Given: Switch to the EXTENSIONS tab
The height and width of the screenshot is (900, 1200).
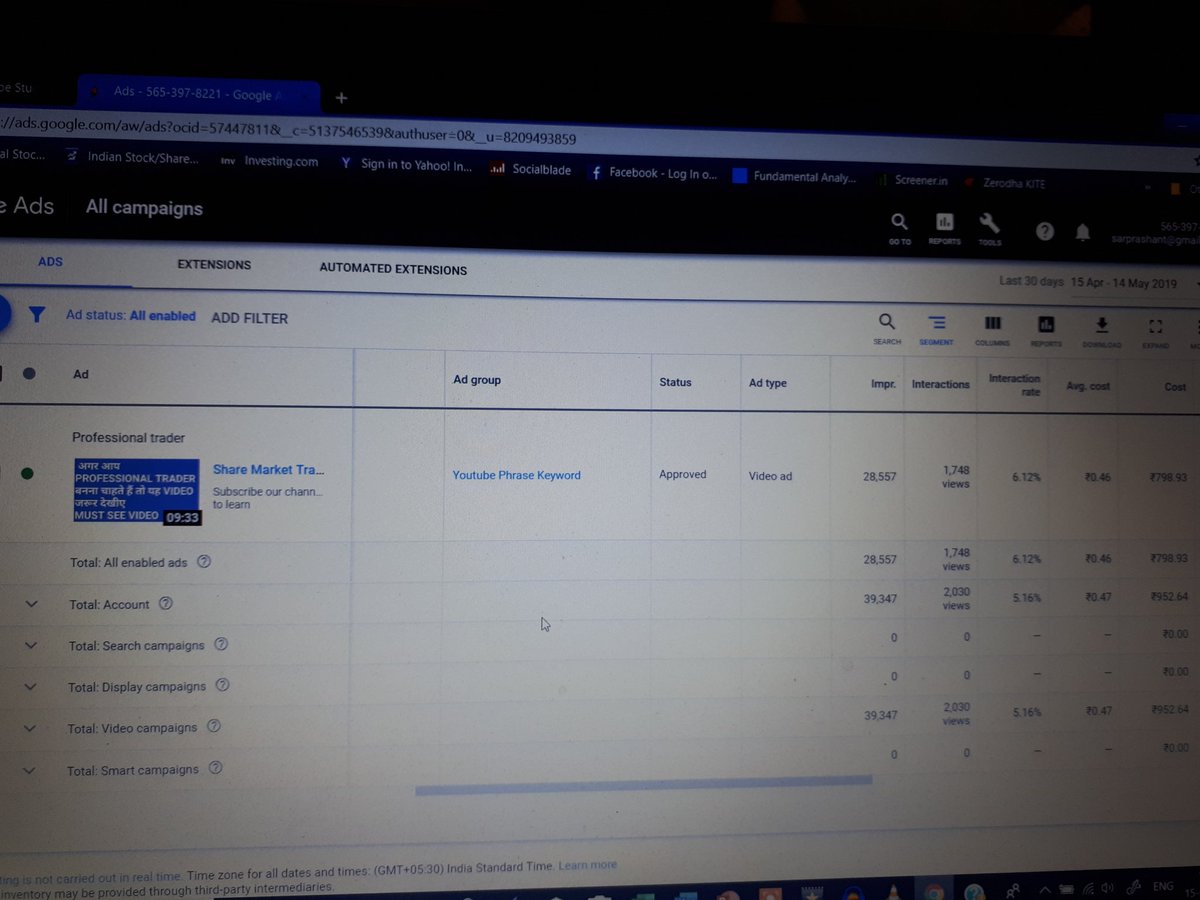Looking at the screenshot, I should (214, 265).
